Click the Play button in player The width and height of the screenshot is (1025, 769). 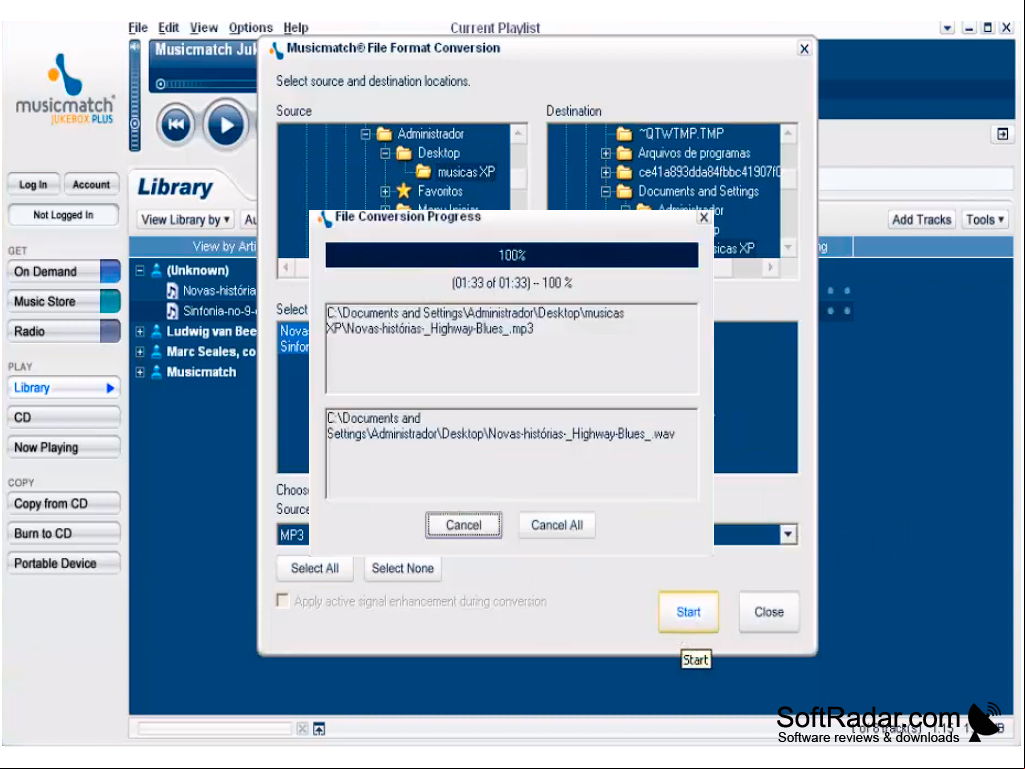(x=226, y=124)
